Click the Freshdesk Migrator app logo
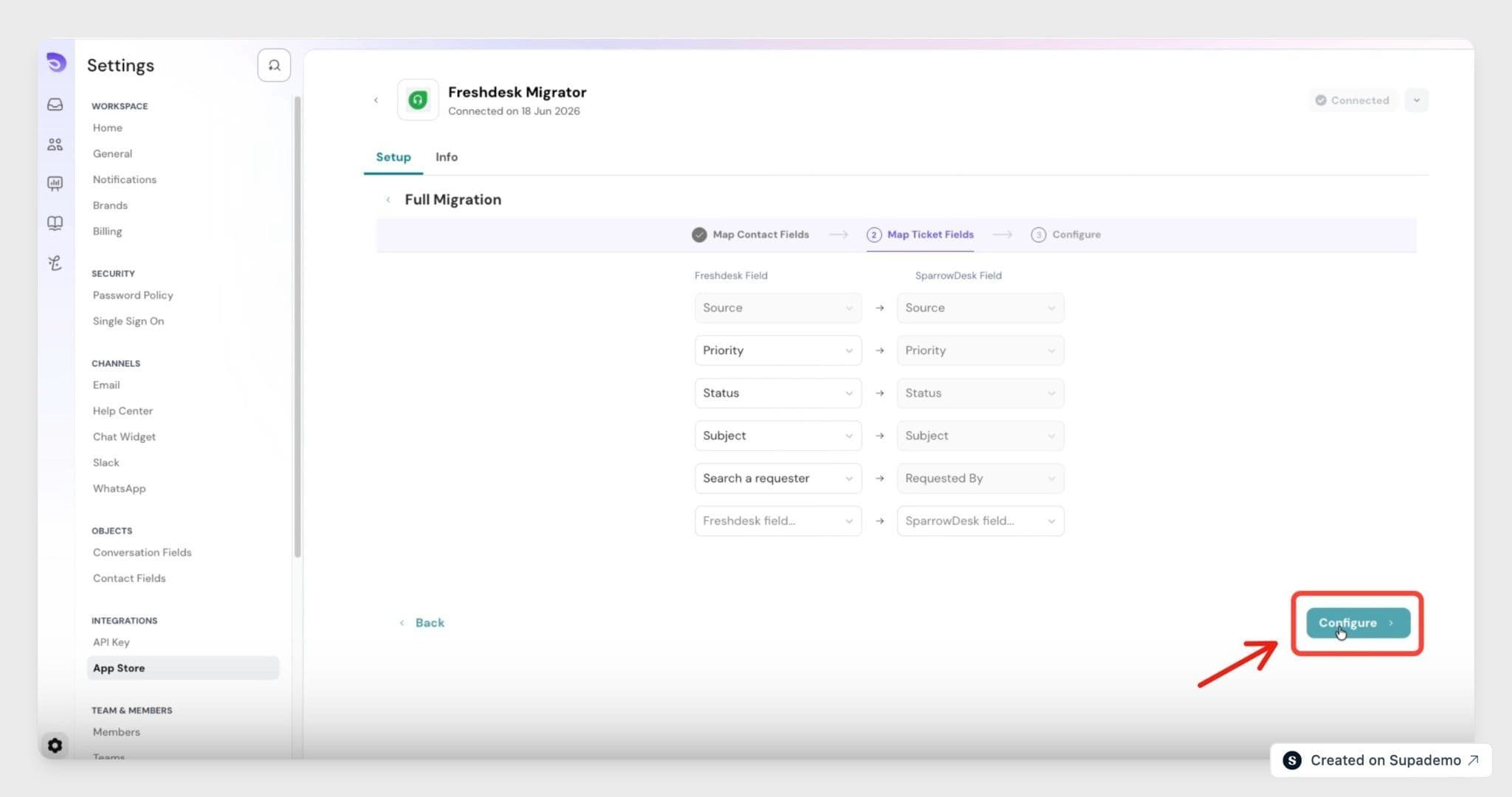Viewport: 1512px width, 797px height. (418, 100)
